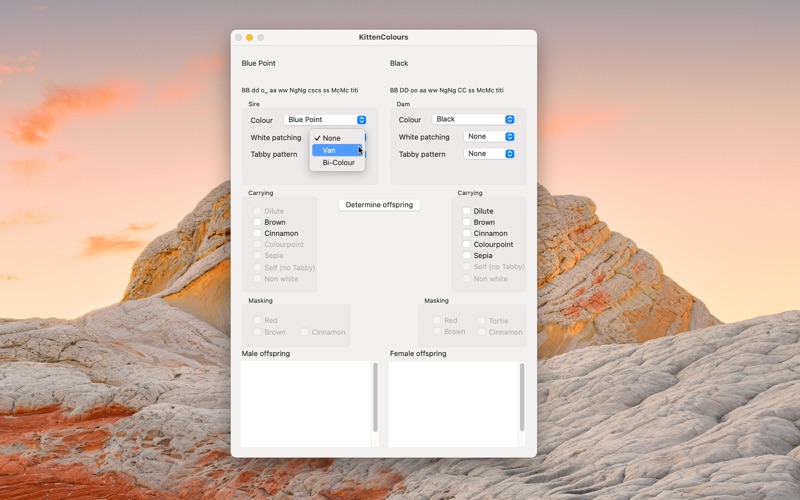Click the Male offspring label
The width and height of the screenshot is (800, 500).
click(x=266, y=353)
